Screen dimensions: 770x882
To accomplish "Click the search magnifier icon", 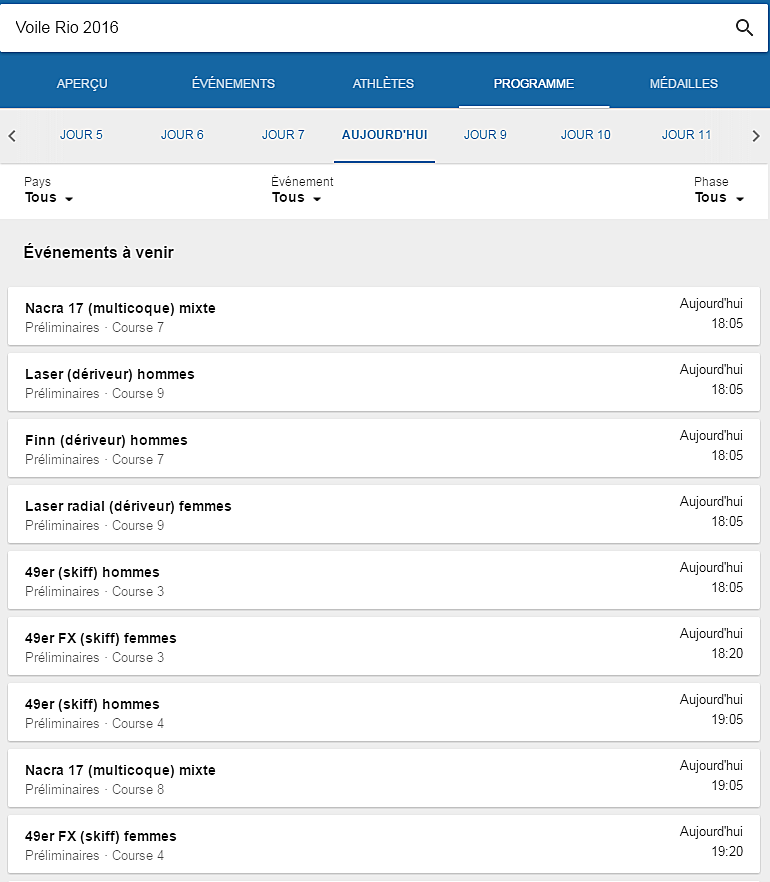I will coord(744,27).
